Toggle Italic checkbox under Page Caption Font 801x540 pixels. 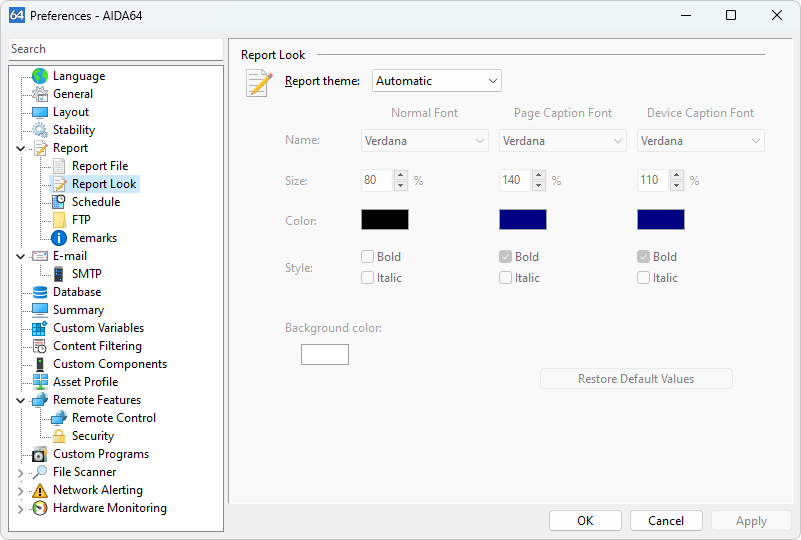pos(506,278)
